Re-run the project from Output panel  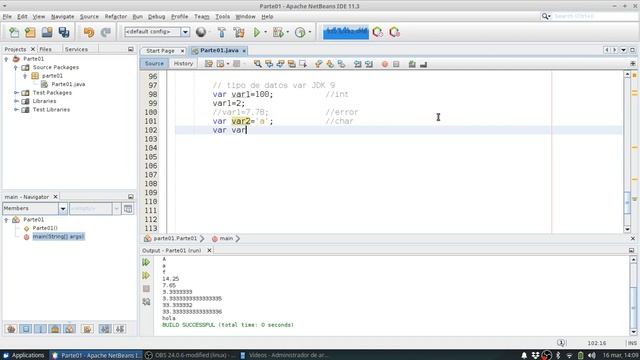pyautogui.click(x=146, y=262)
